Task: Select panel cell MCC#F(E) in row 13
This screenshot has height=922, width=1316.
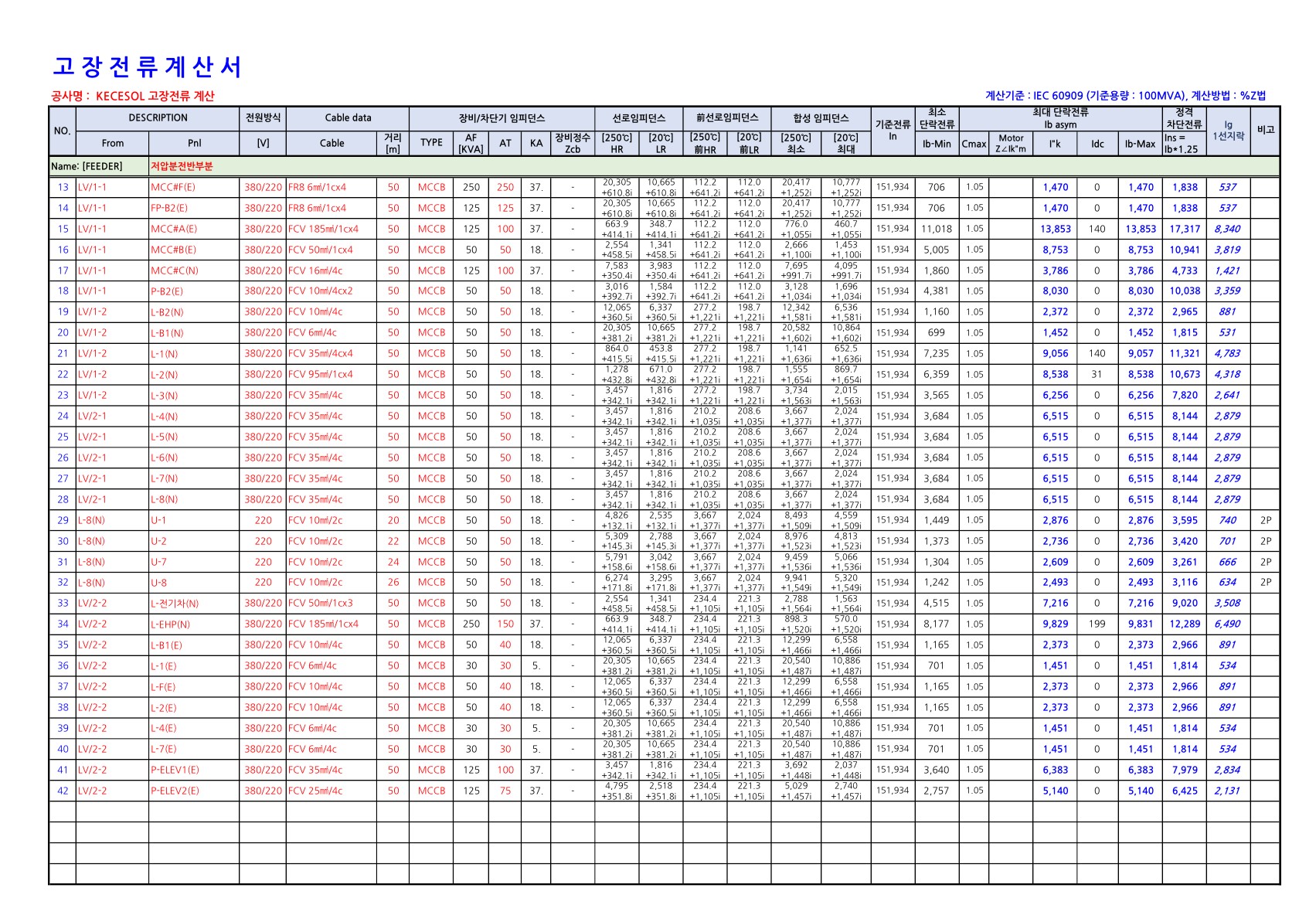Action: click(173, 187)
